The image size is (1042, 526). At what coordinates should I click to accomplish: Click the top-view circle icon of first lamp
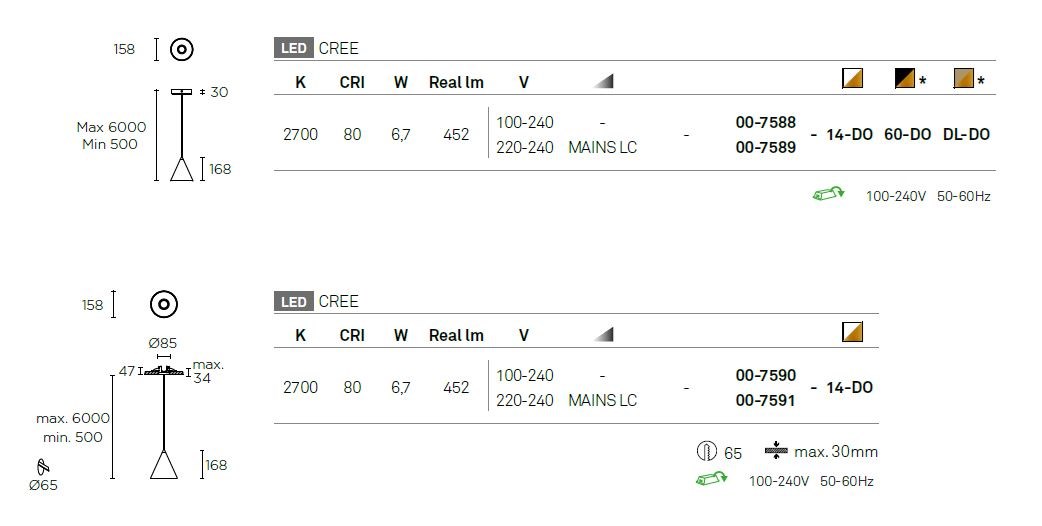click(181, 49)
